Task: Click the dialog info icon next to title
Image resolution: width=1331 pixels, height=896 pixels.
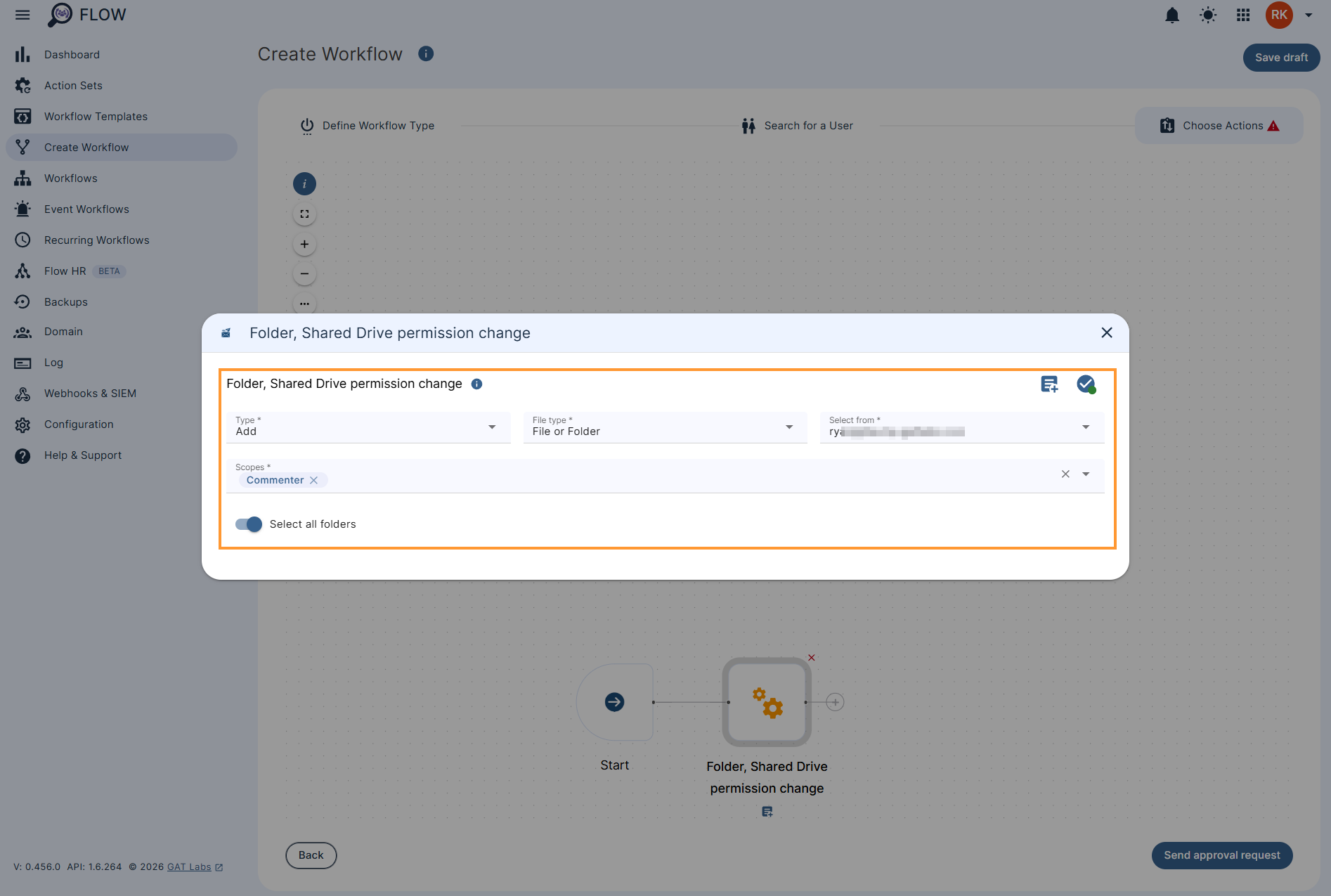Action: (476, 384)
